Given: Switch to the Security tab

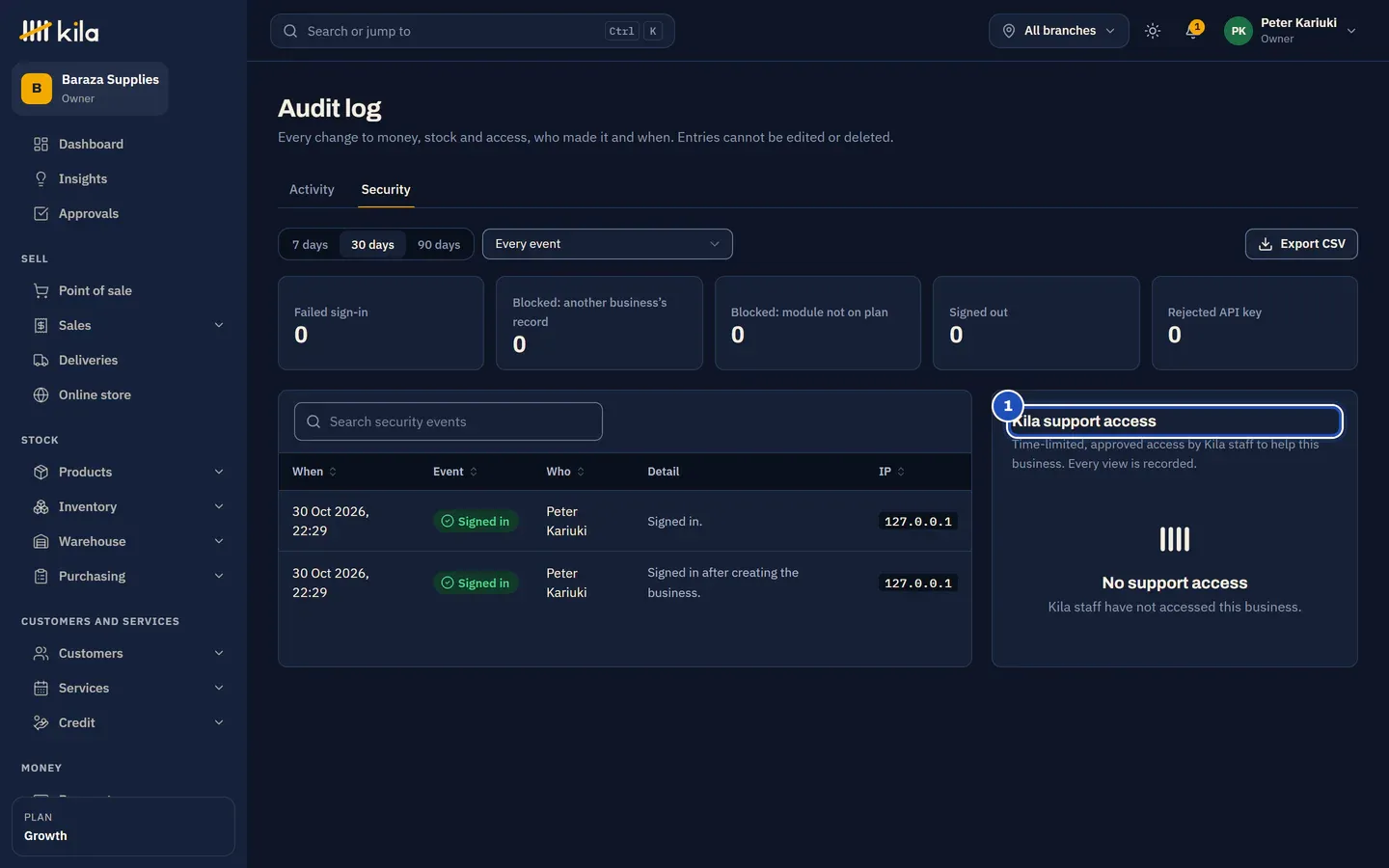Looking at the screenshot, I should click(386, 190).
